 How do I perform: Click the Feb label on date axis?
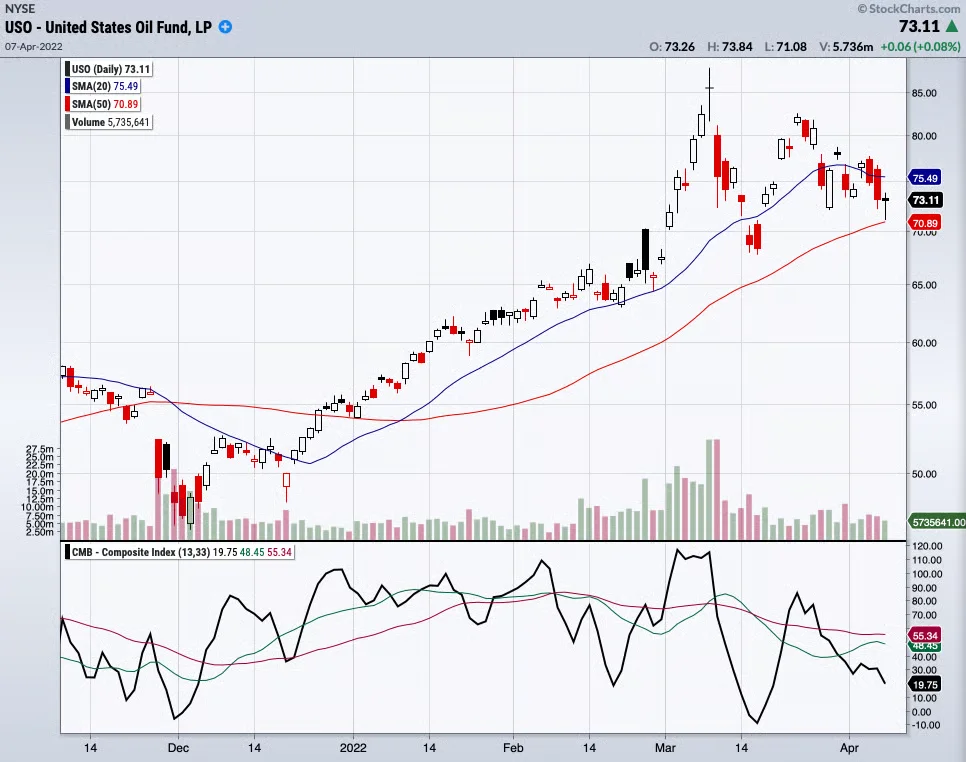[513, 748]
